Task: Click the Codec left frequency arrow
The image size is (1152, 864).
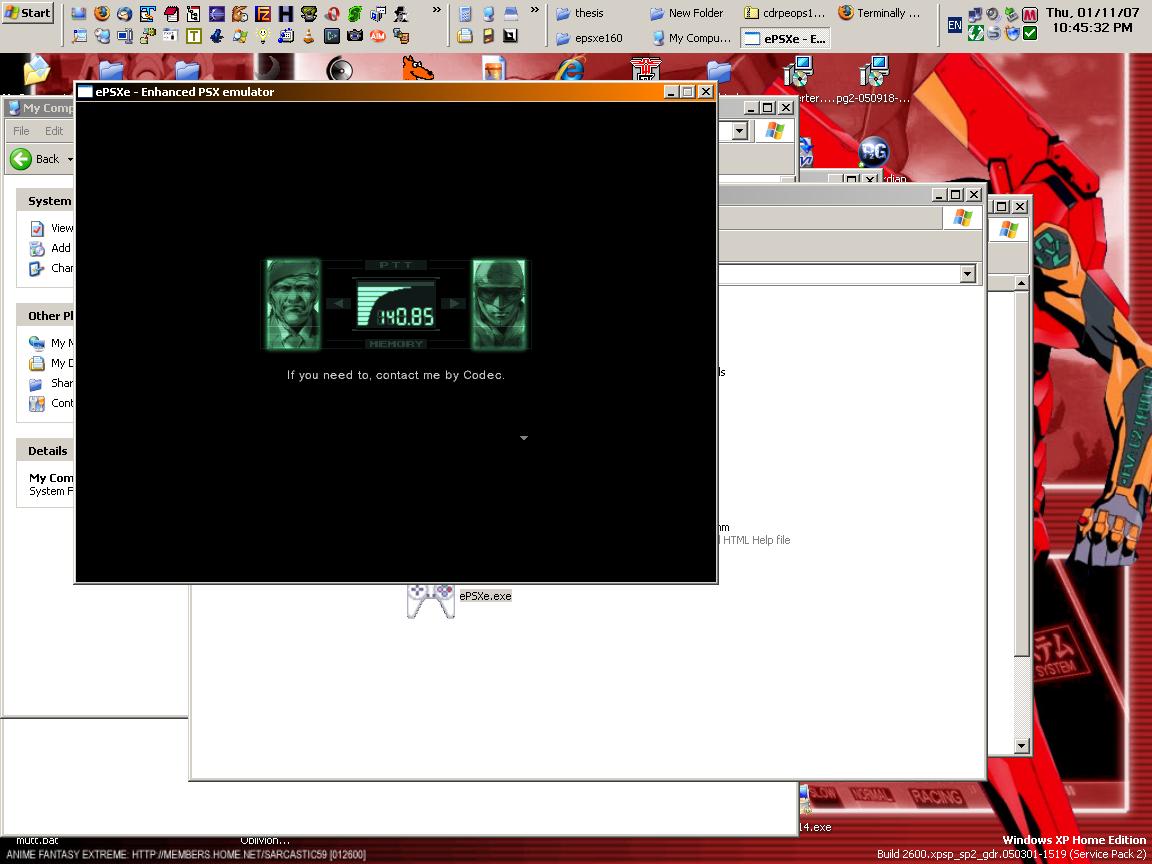Action: [x=339, y=304]
